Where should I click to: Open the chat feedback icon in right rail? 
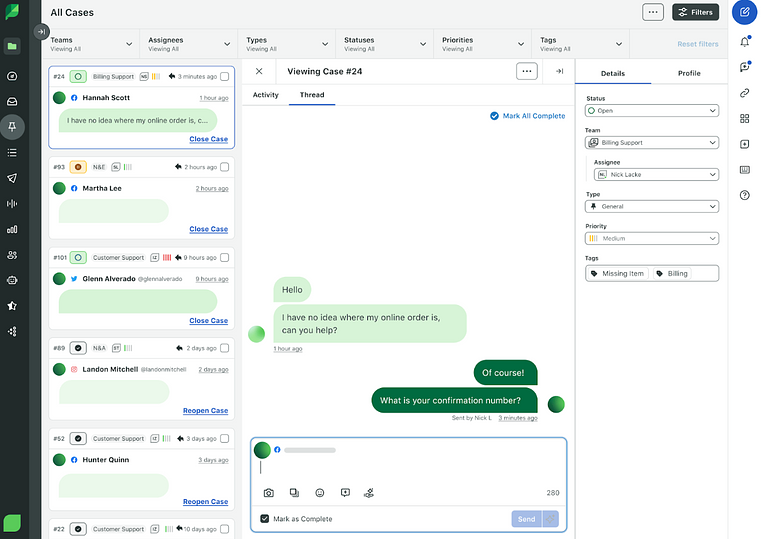tap(744, 67)
